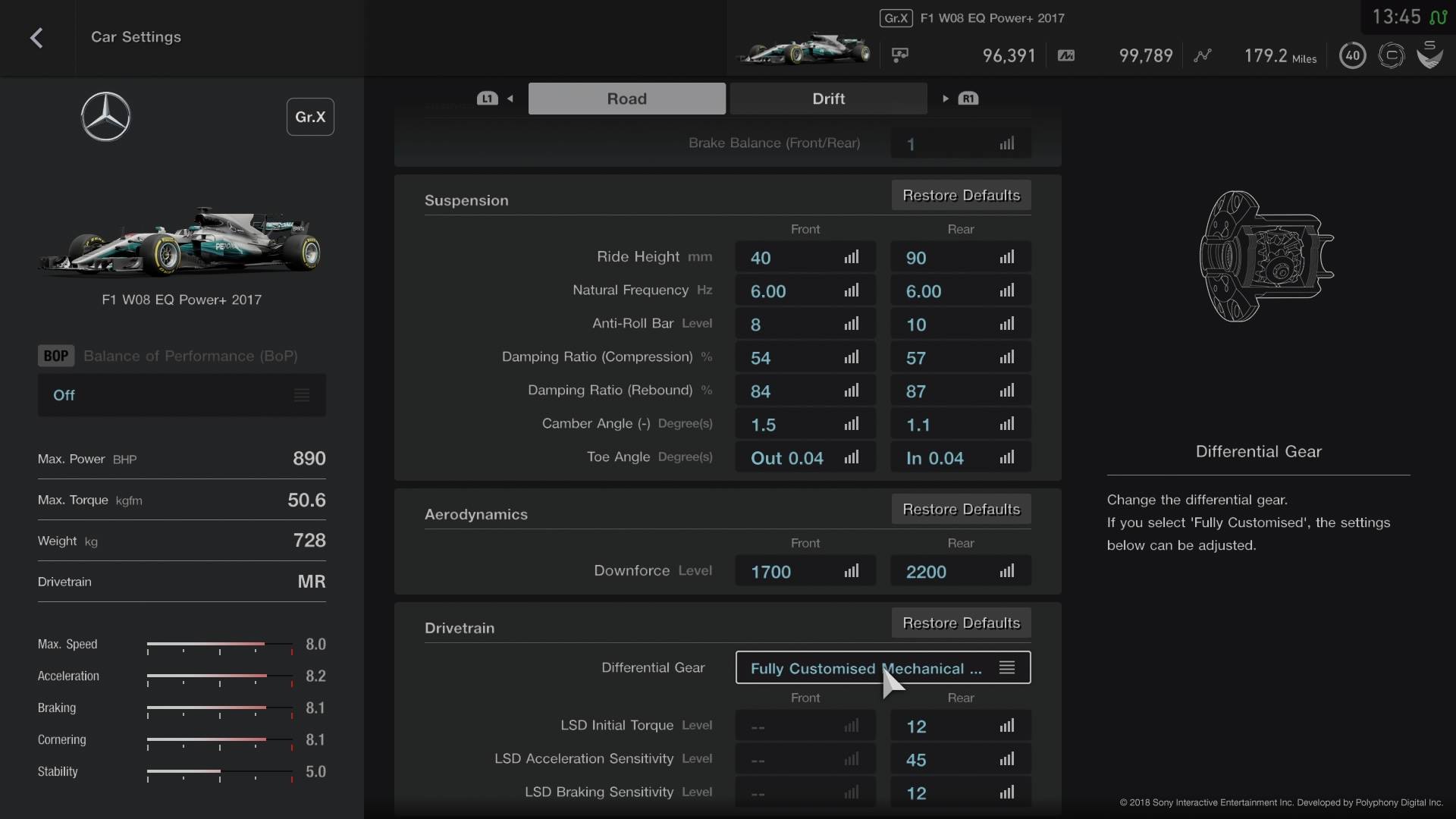Click the bars icon on rear Toe Angle
The width and height of the screenshot is (1456, 819).
coord(1006,457)
